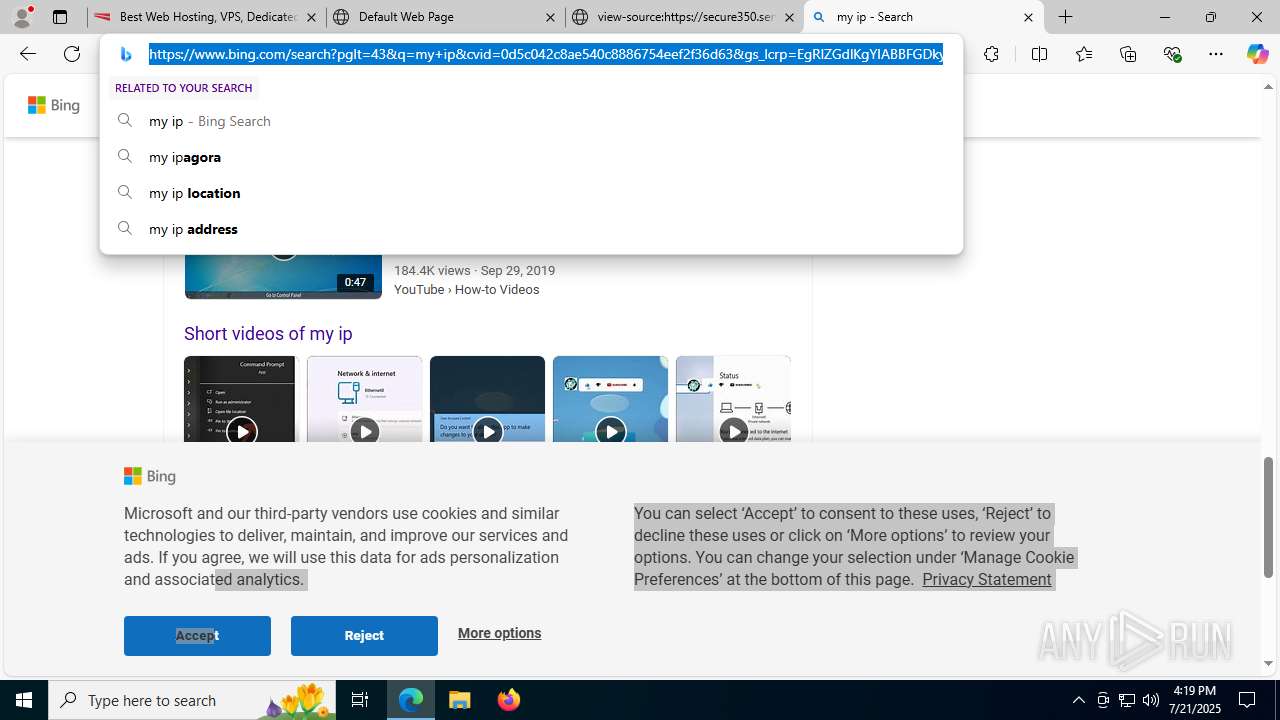1280x720 pixels.
Task: Choose suggestion 'my ip location'
Action: click(x=531, y=193)
